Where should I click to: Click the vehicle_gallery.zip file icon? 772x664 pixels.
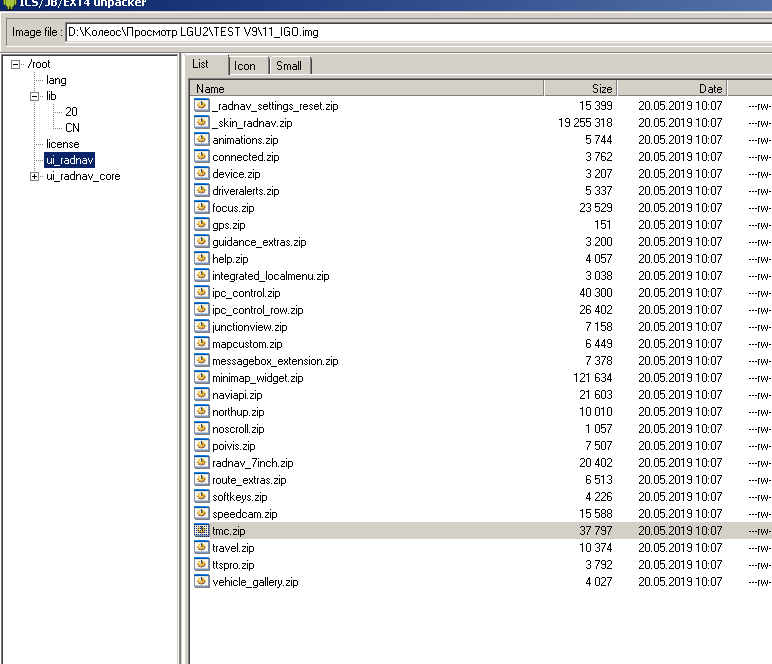pos(201,581)
